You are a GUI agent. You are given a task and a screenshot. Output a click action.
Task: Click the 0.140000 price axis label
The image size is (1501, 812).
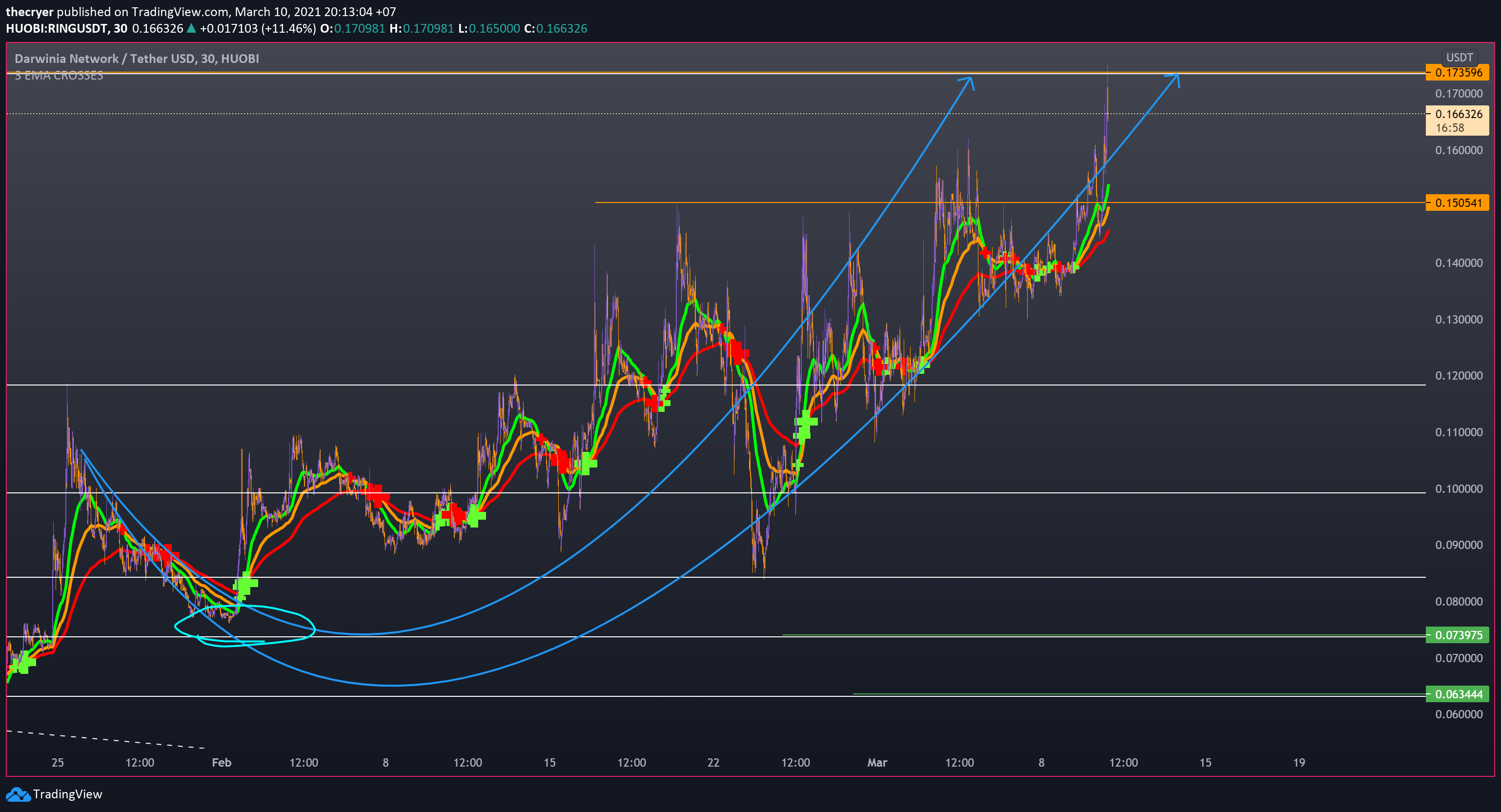[x=1459, y=263]
